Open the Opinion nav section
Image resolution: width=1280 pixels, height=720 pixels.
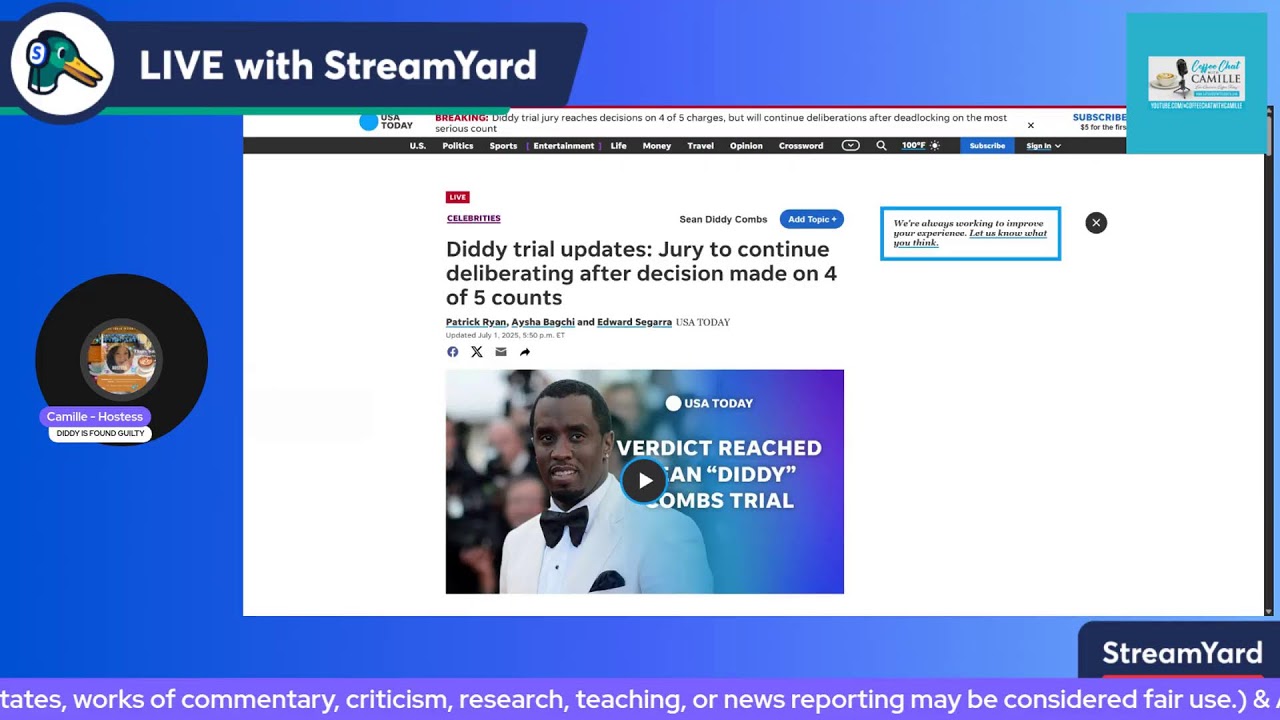tap(746, 146)
